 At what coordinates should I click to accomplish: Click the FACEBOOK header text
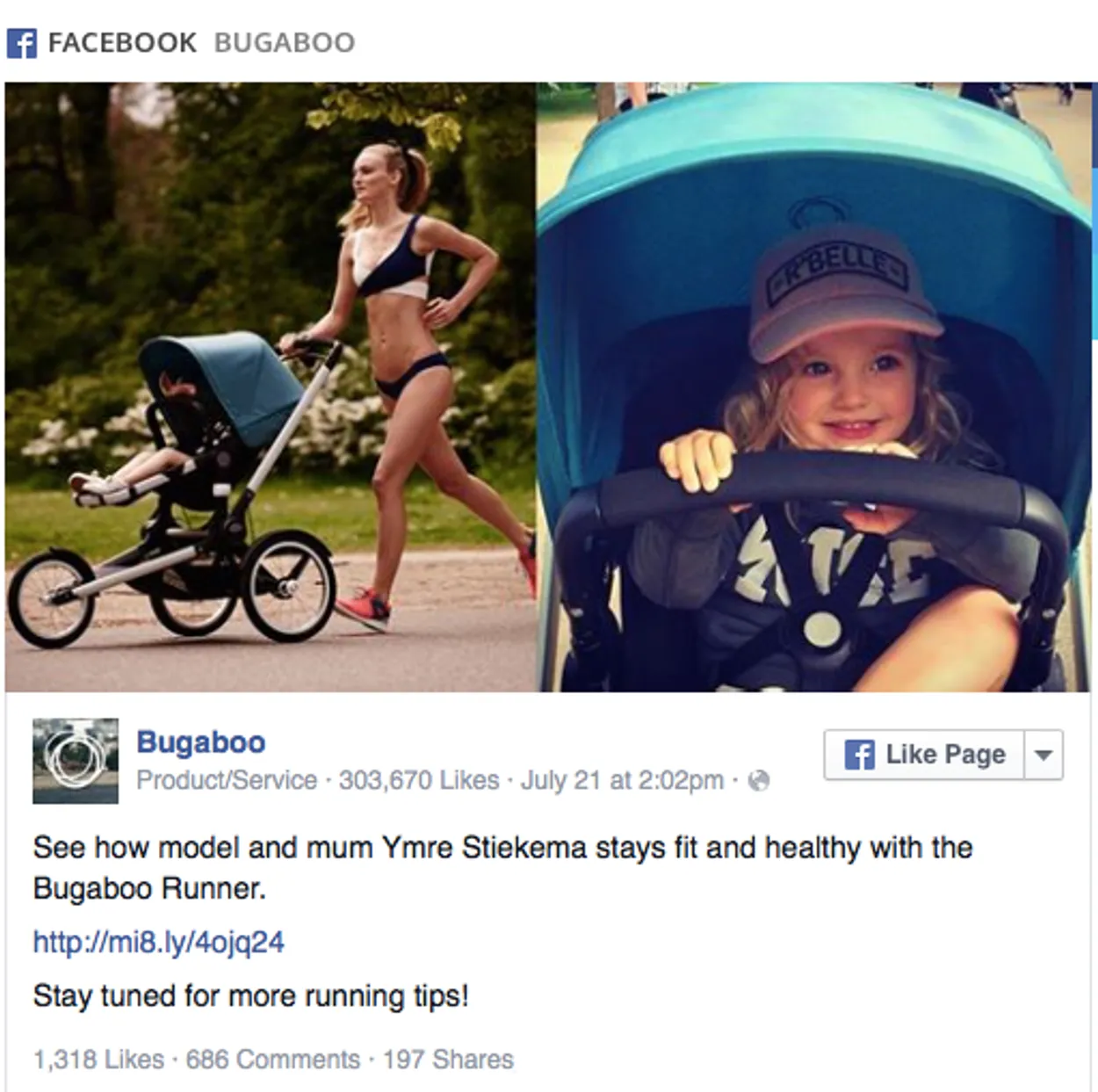(122, 43)
